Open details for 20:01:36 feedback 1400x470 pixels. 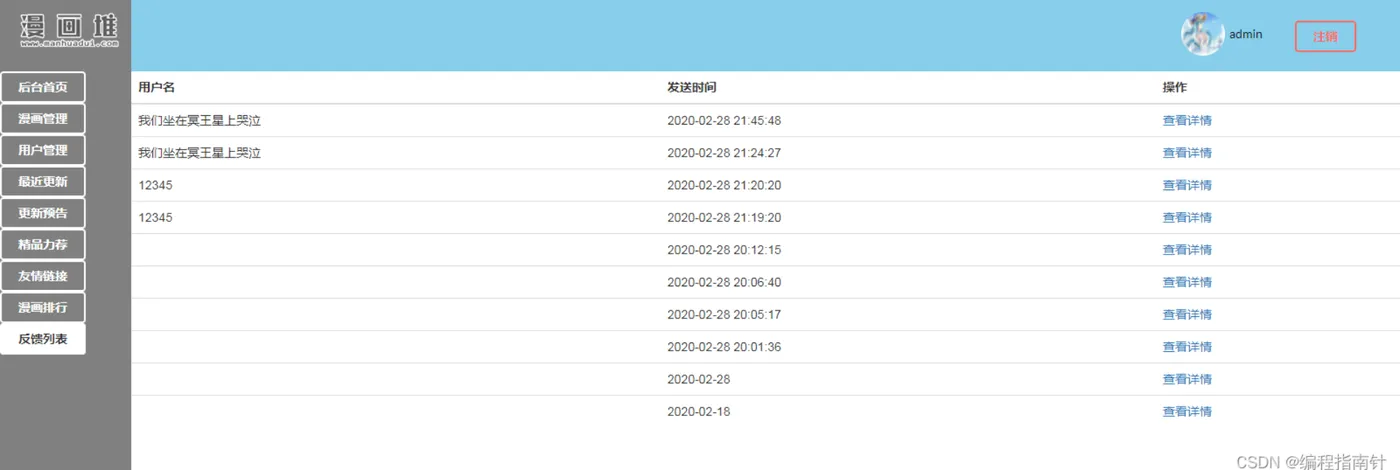(1187, 347)
